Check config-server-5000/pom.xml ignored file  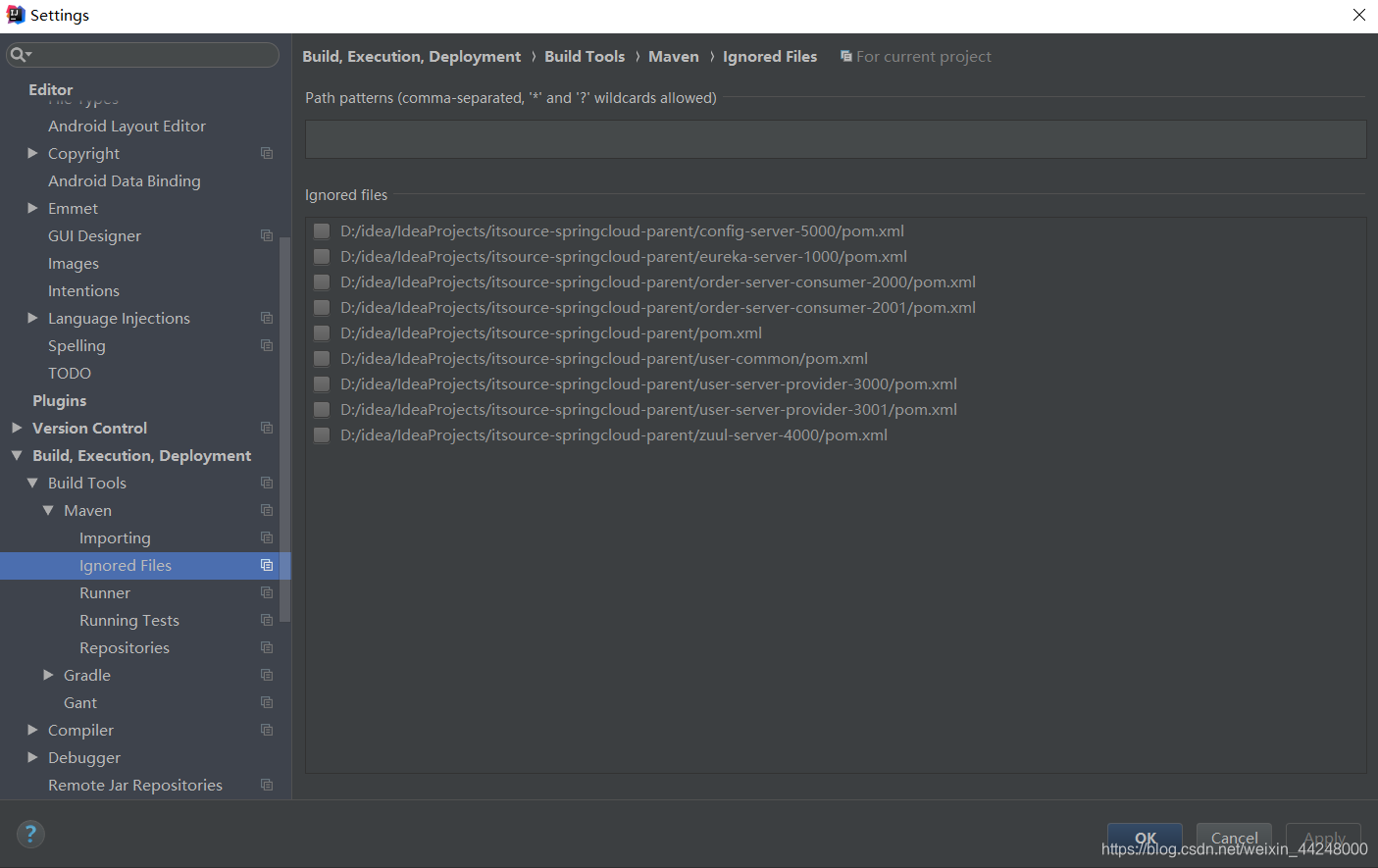(x=321, y=231)
